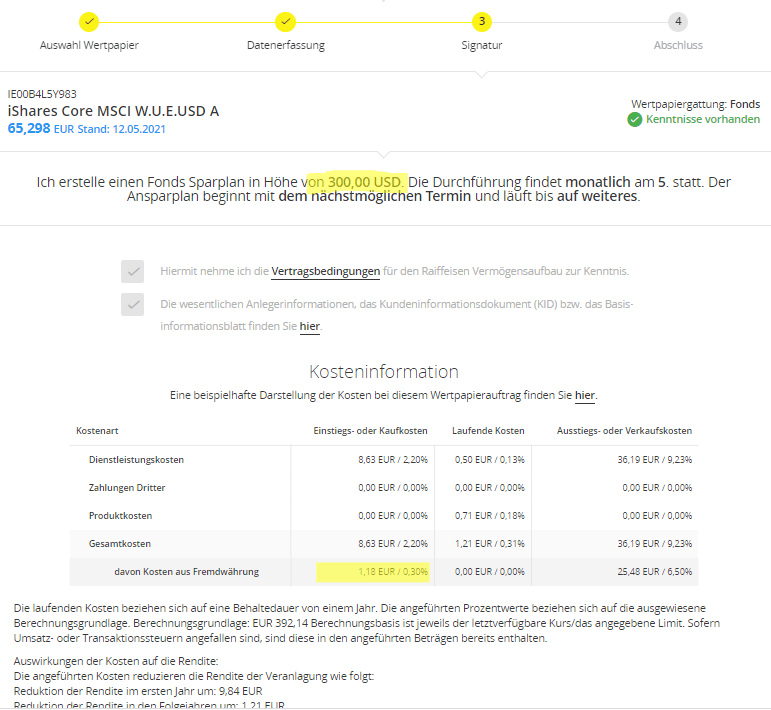Click the Abschluss step label

tap(678, 45)
